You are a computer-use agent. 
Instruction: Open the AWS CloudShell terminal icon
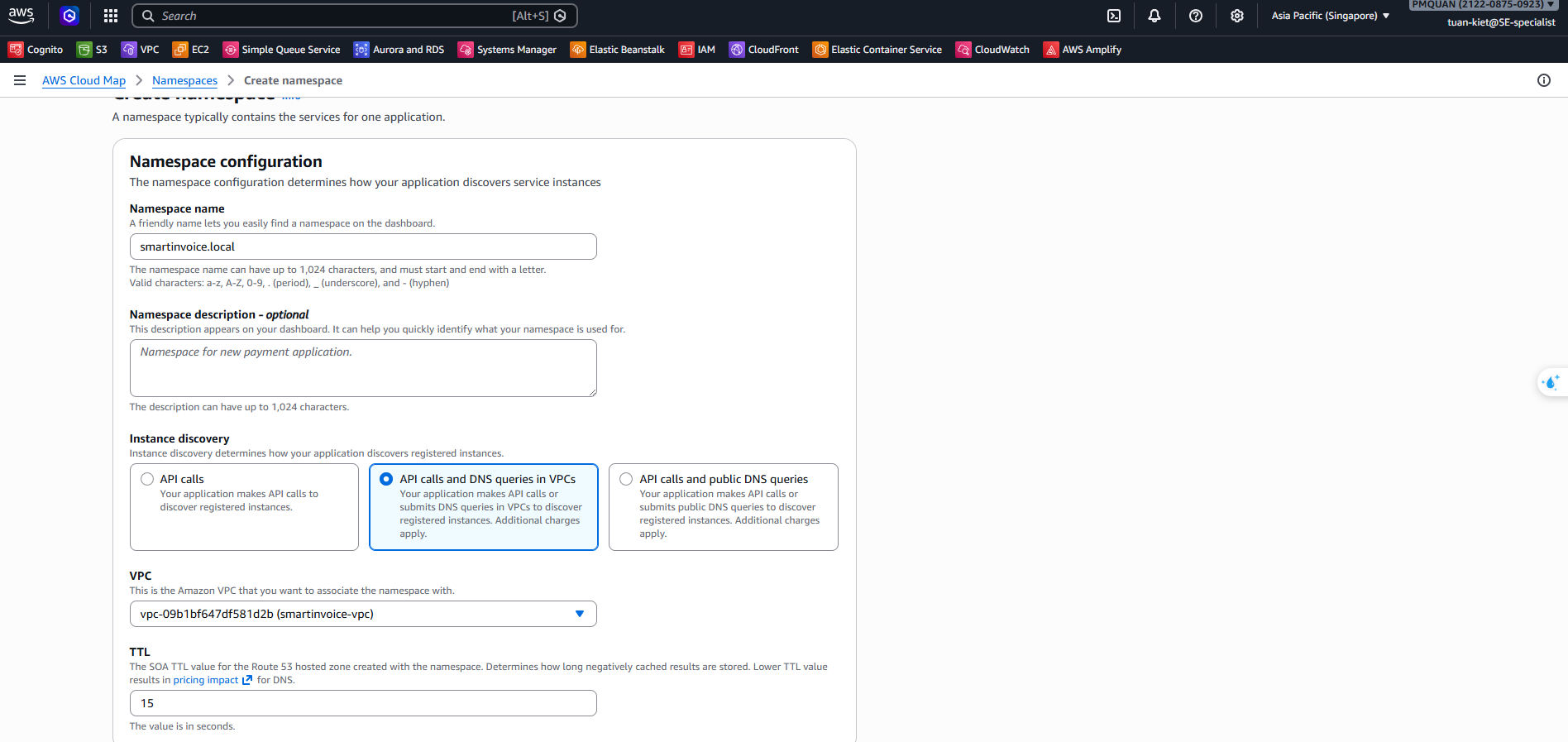pyautogui.click(x=1114, y=16)
